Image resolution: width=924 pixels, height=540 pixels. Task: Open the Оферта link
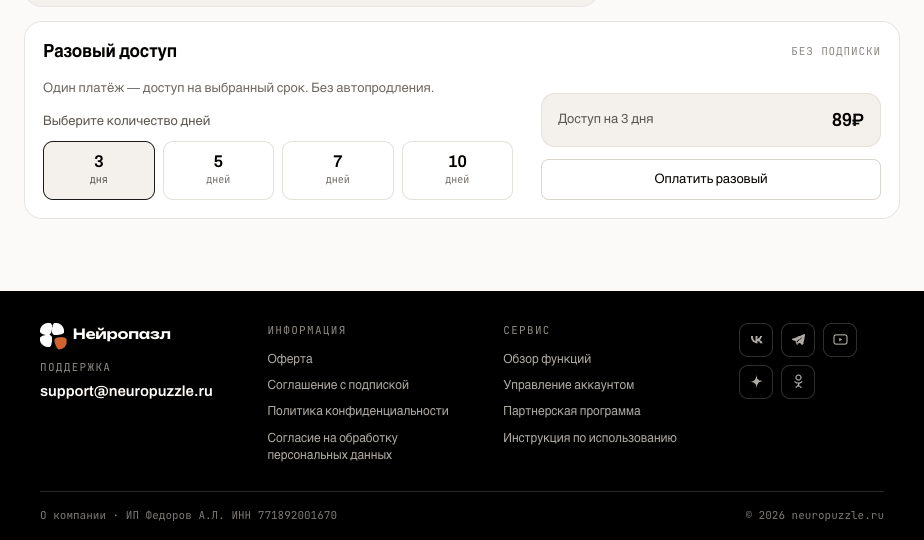point(290,358)
